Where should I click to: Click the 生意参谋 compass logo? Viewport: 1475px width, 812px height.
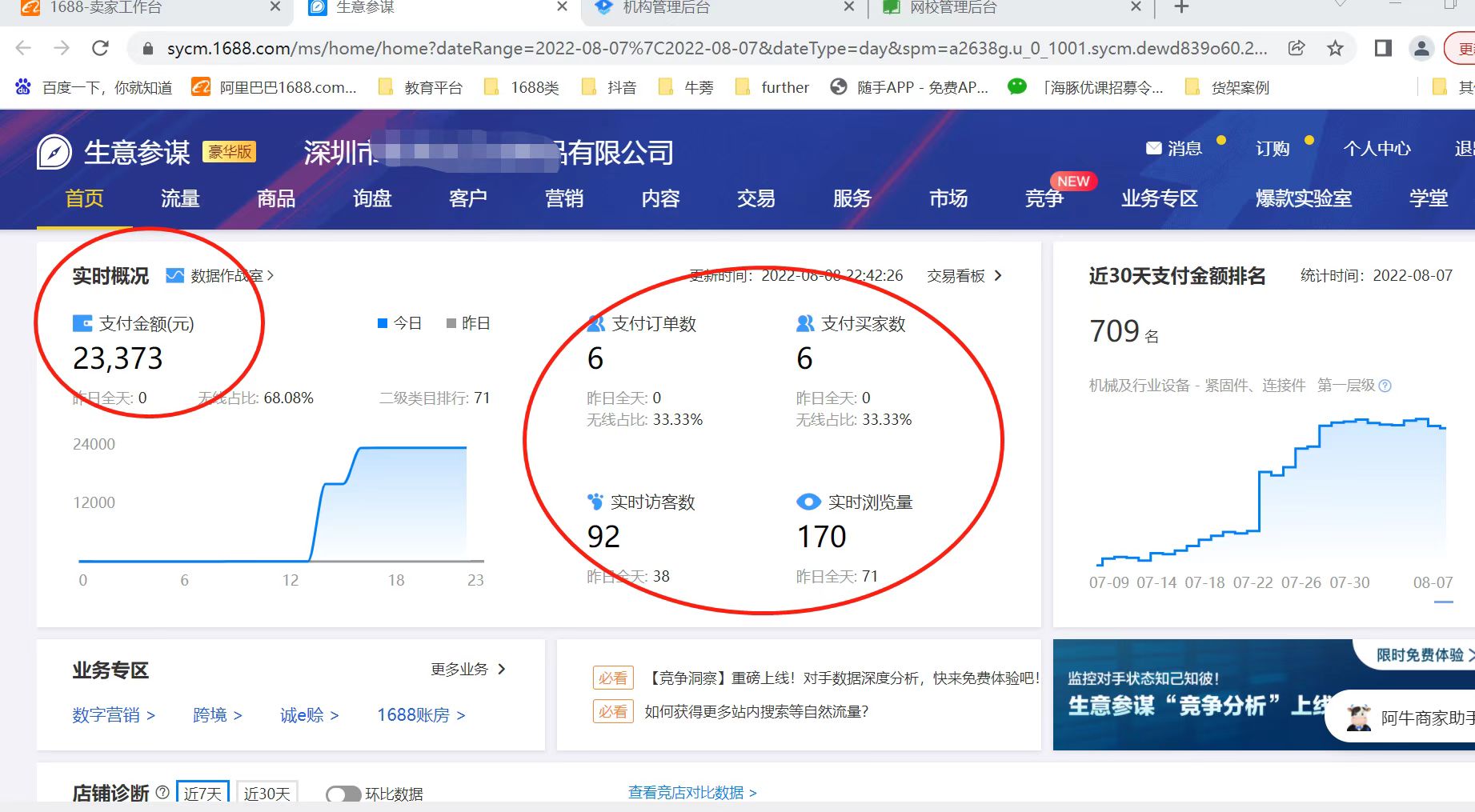point(54,152)
